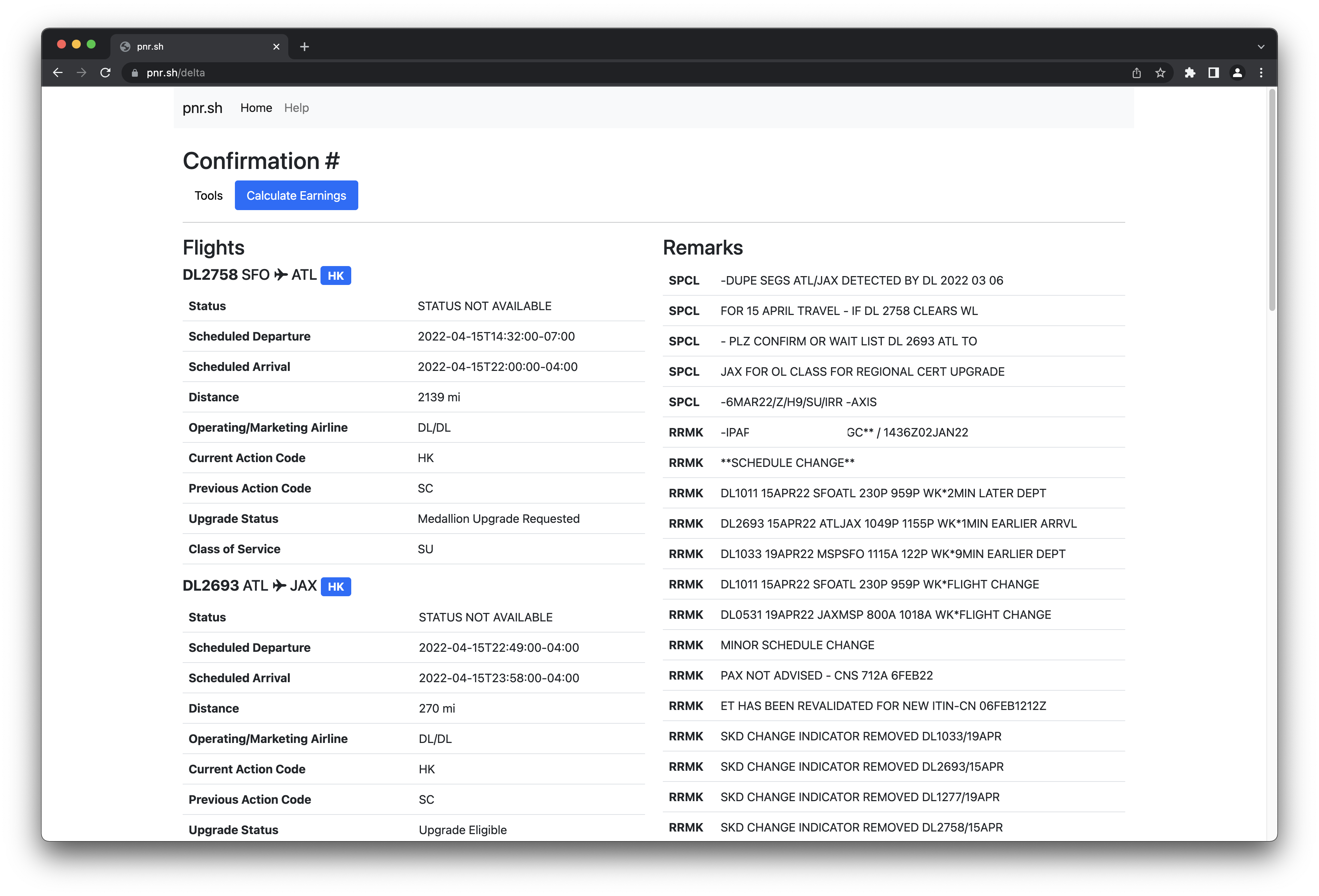Image resolution: width=1319 pixels, height=896 pixels.
Task: Open the Chrome three-dot menu
Action: 1261,73
